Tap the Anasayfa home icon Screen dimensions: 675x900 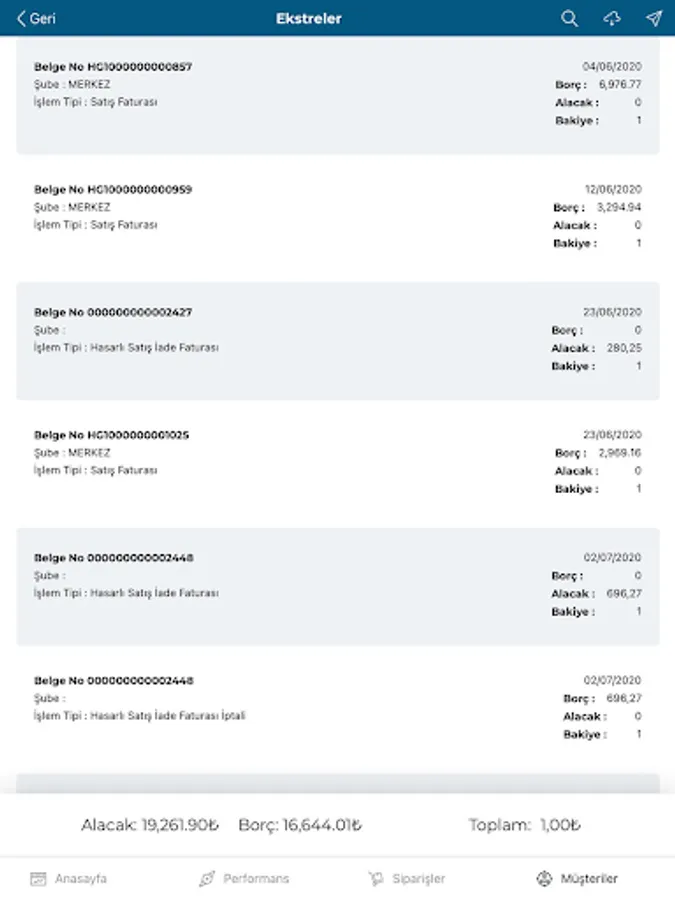tap(39, 879)
